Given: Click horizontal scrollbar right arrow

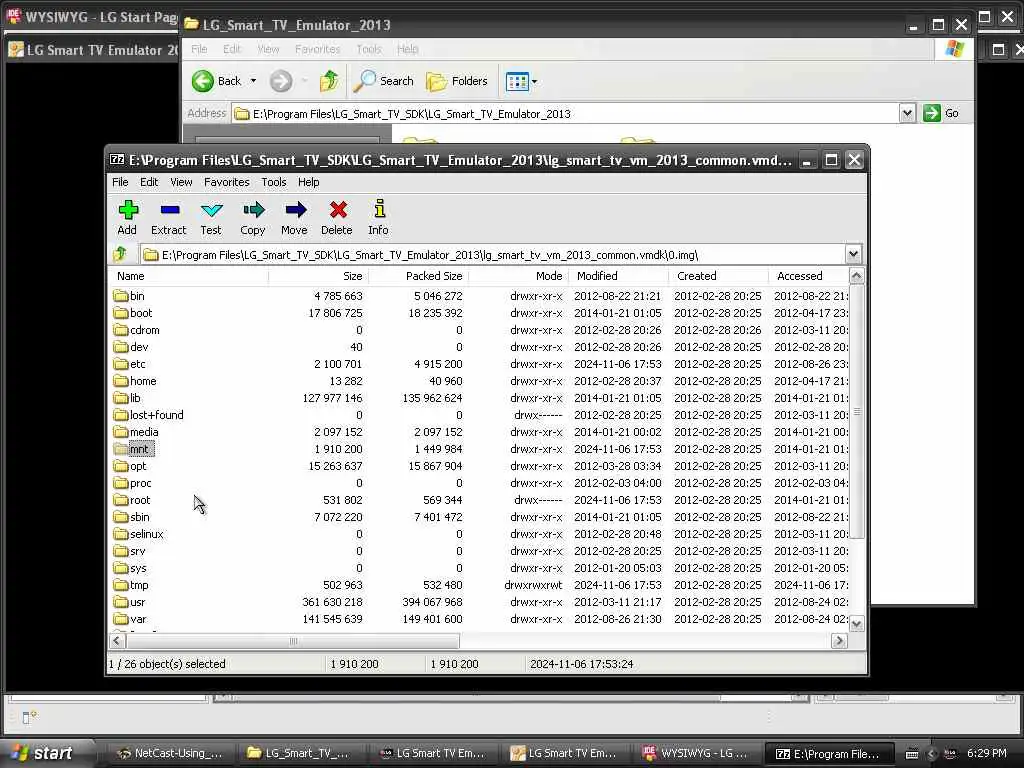Looking at the screenshot, I should point(839,641).
